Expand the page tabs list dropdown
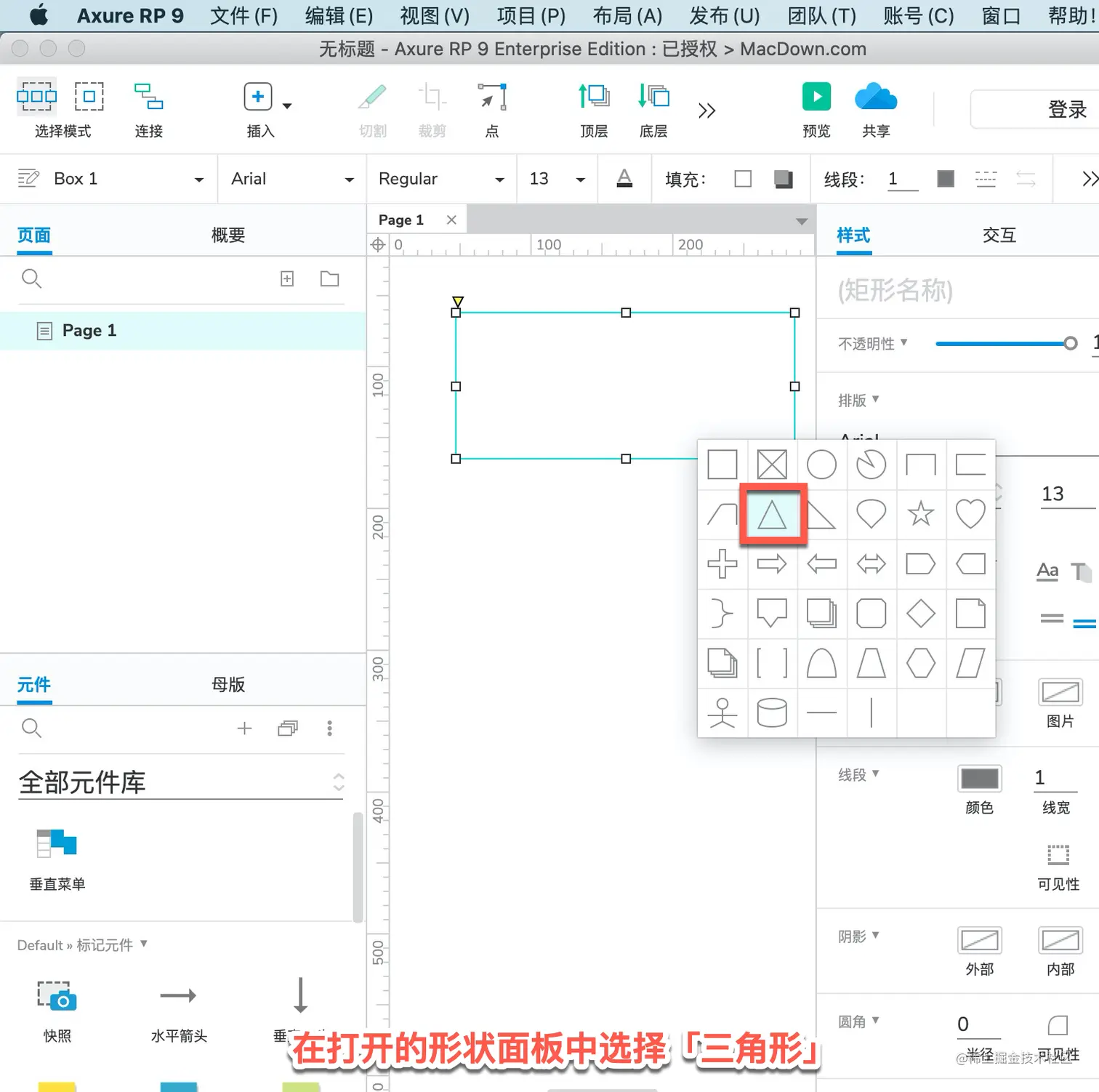Screen dimensions: 1099x1092 point(802,221)
